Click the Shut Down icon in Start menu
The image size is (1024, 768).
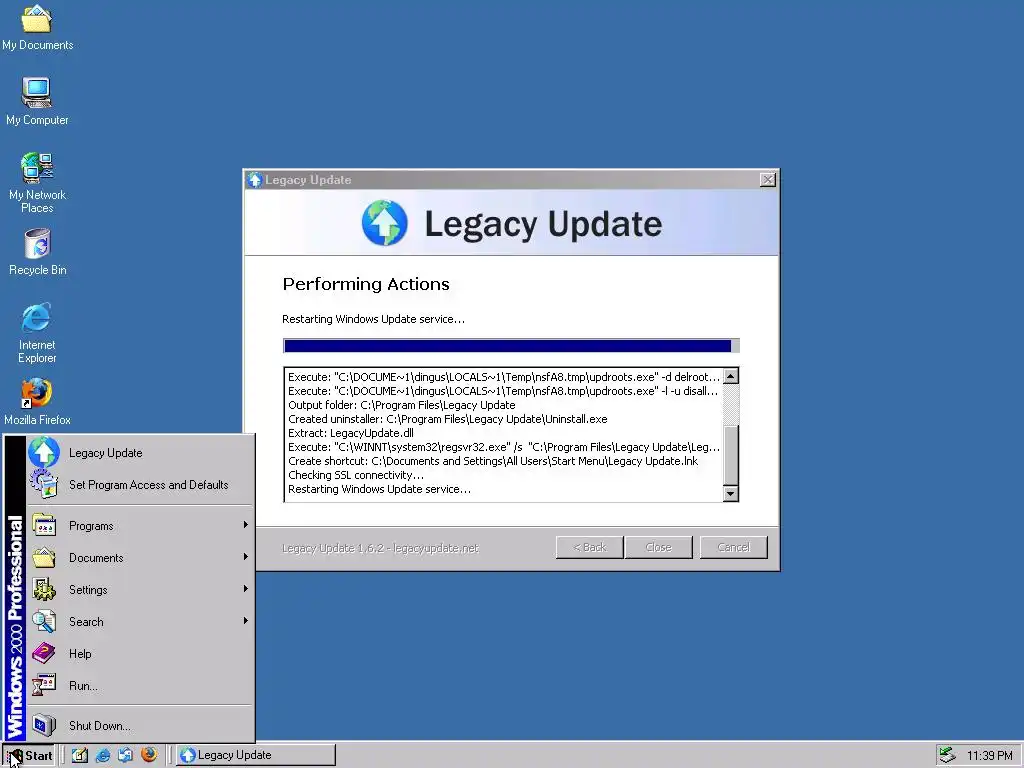(44, 725)
